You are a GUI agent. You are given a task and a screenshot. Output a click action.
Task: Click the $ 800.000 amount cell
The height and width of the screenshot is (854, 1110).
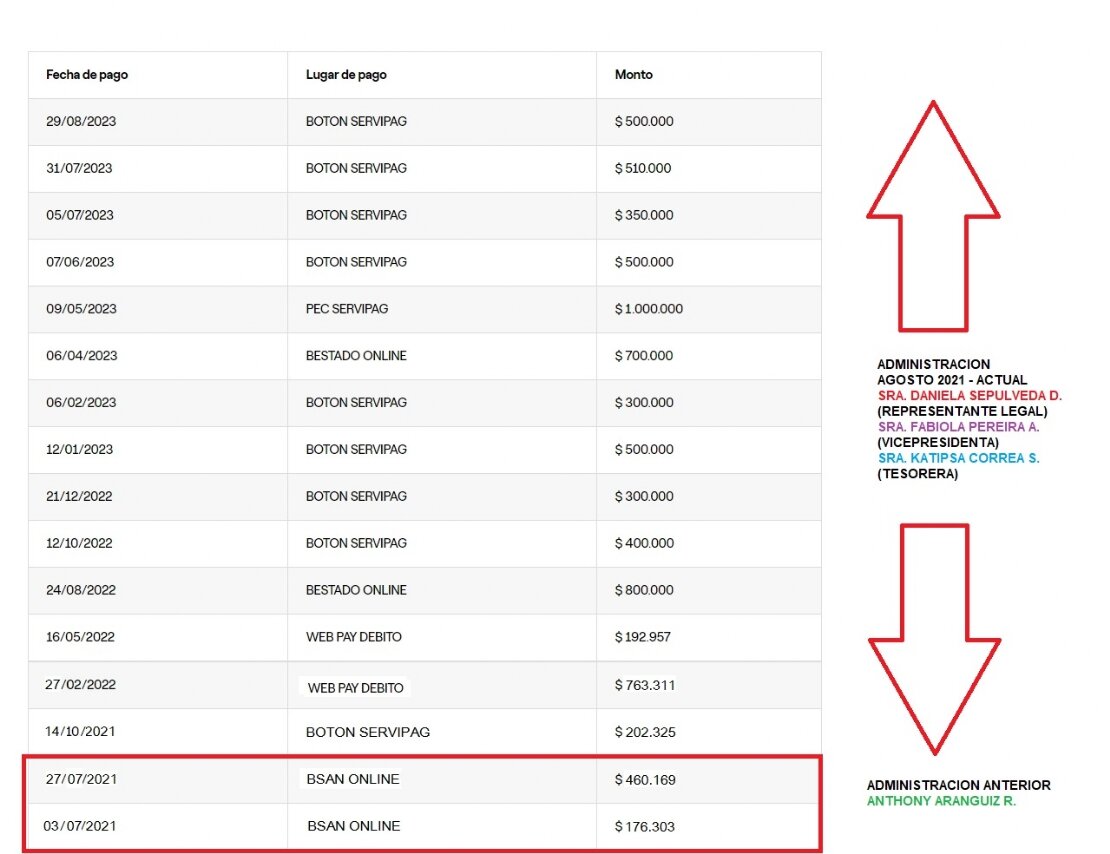pos(644,590)
